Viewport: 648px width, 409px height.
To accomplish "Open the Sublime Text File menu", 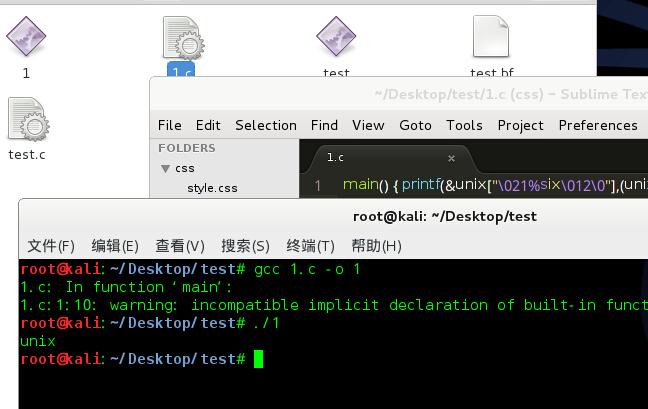I will (x=170, y=125).
